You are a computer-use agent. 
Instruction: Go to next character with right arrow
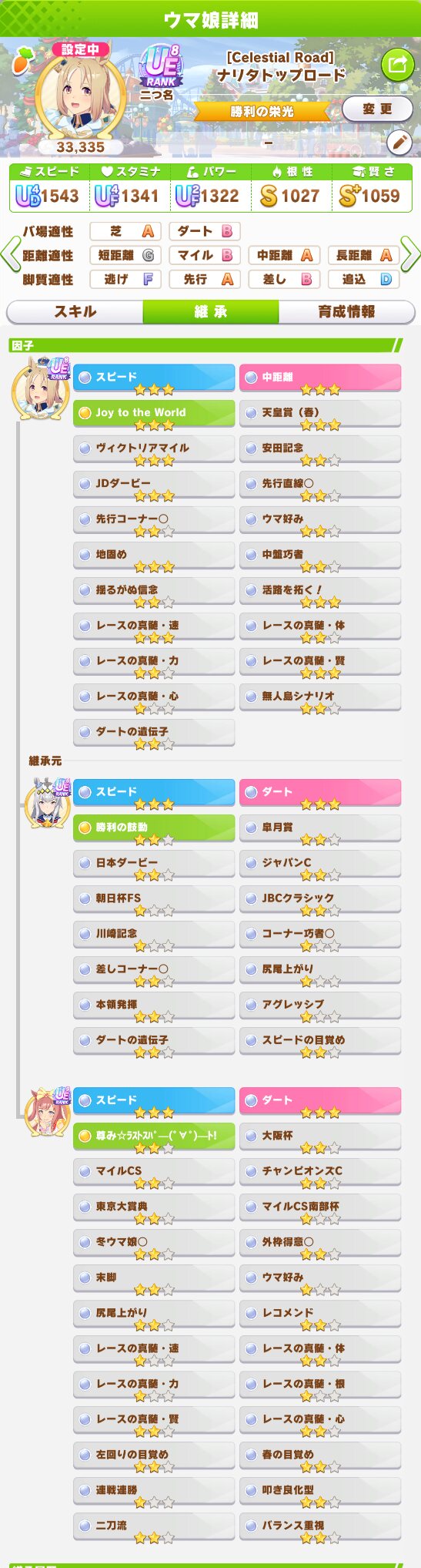coord(411,254)
